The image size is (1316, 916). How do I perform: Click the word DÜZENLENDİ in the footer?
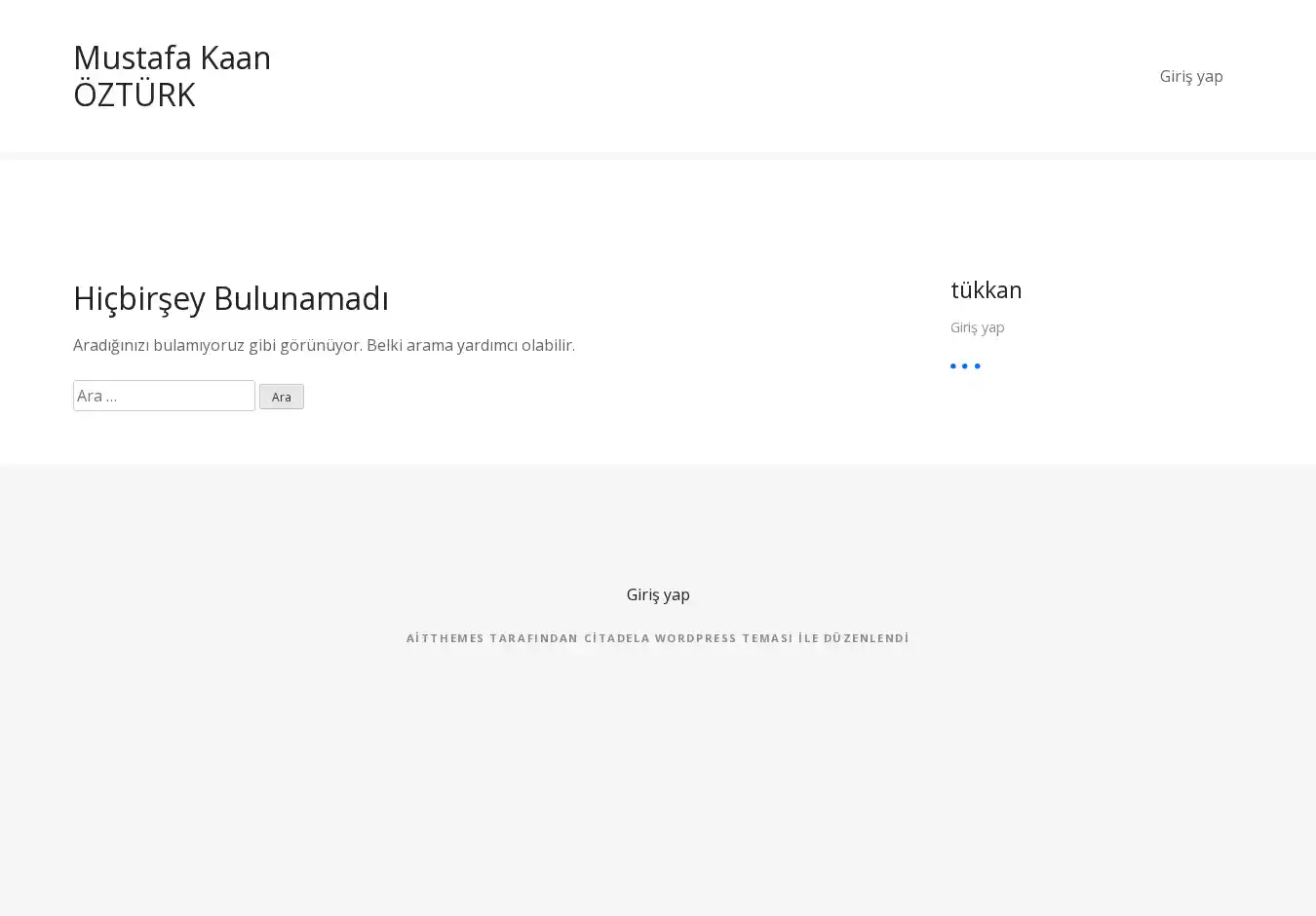[x=866, y=638]
